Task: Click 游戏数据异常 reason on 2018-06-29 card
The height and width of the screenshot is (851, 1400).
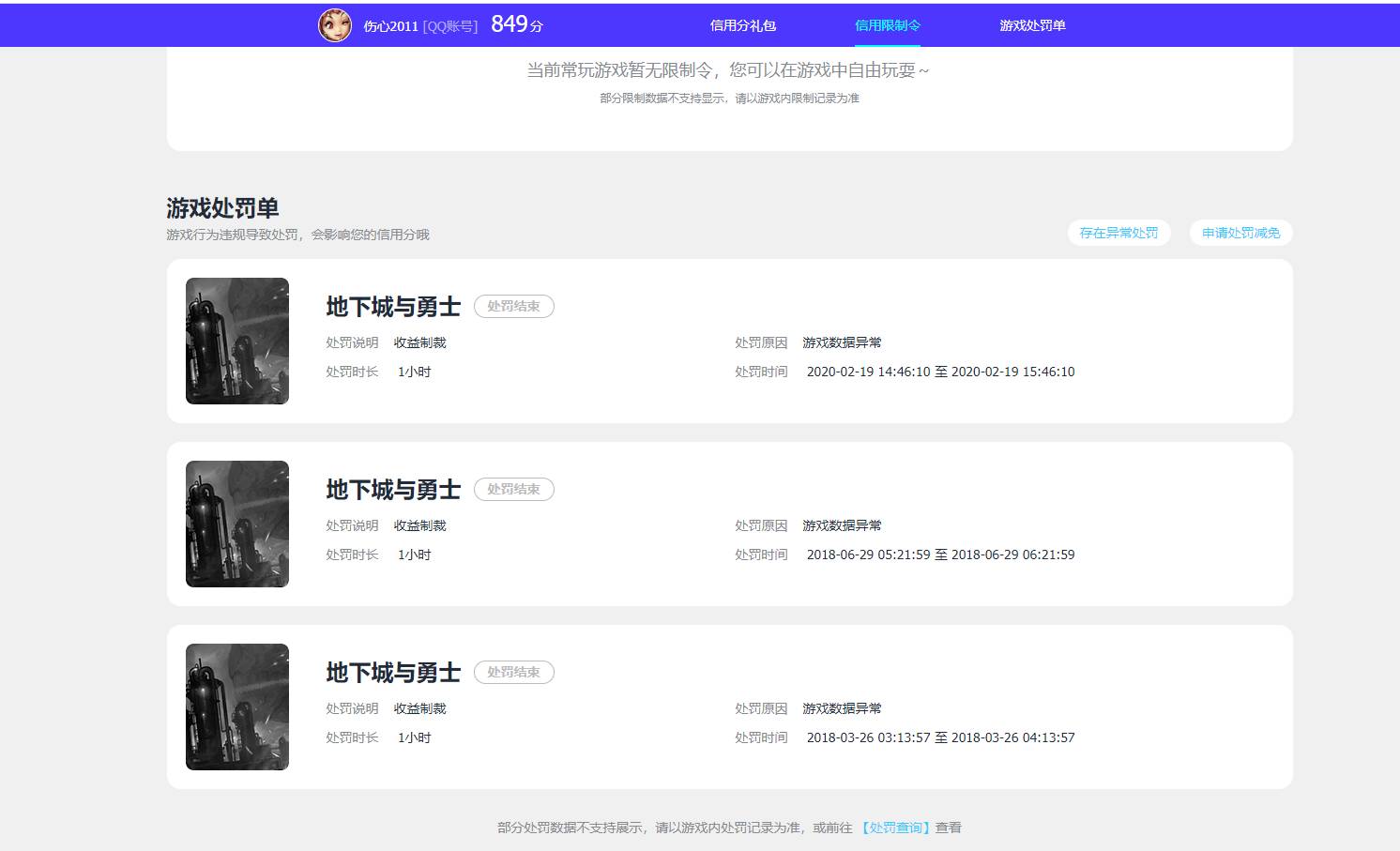Action: [842, 525]
